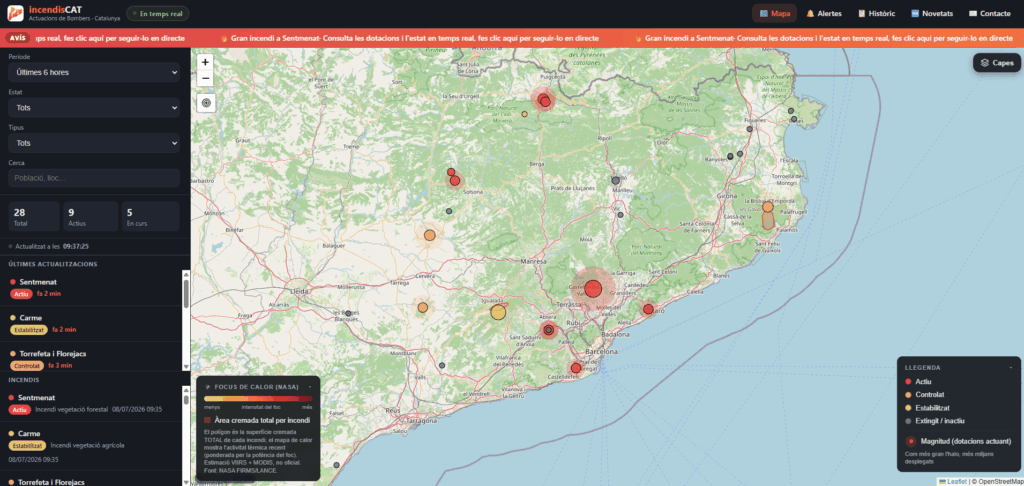This screenshot has height=486, width=1024.
Task: Open the Alertes section
Action: point(824,13)
